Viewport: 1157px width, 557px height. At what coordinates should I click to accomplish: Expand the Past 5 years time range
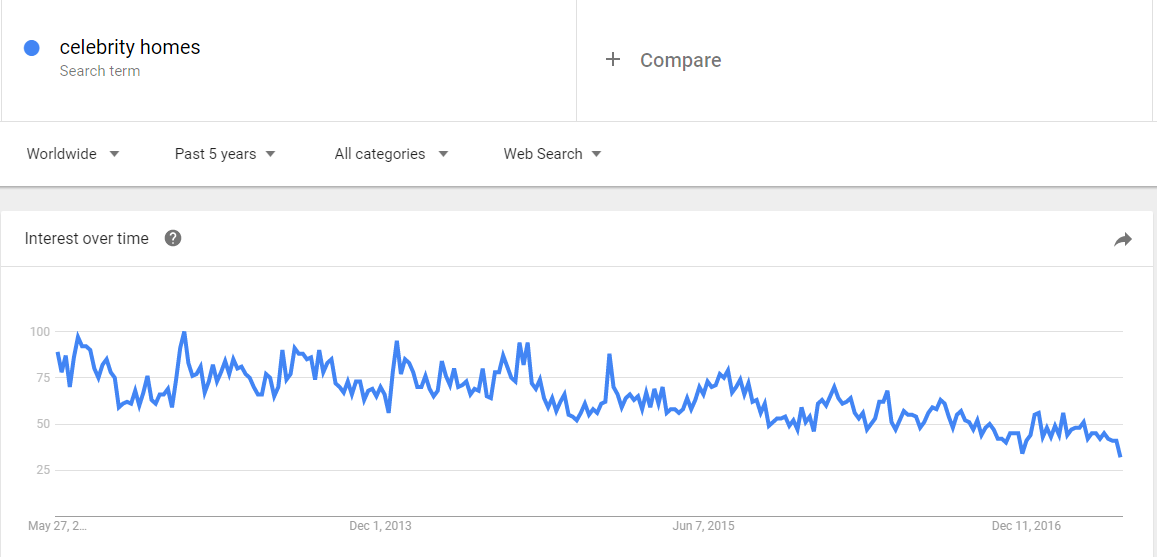(x=225, y=154)
